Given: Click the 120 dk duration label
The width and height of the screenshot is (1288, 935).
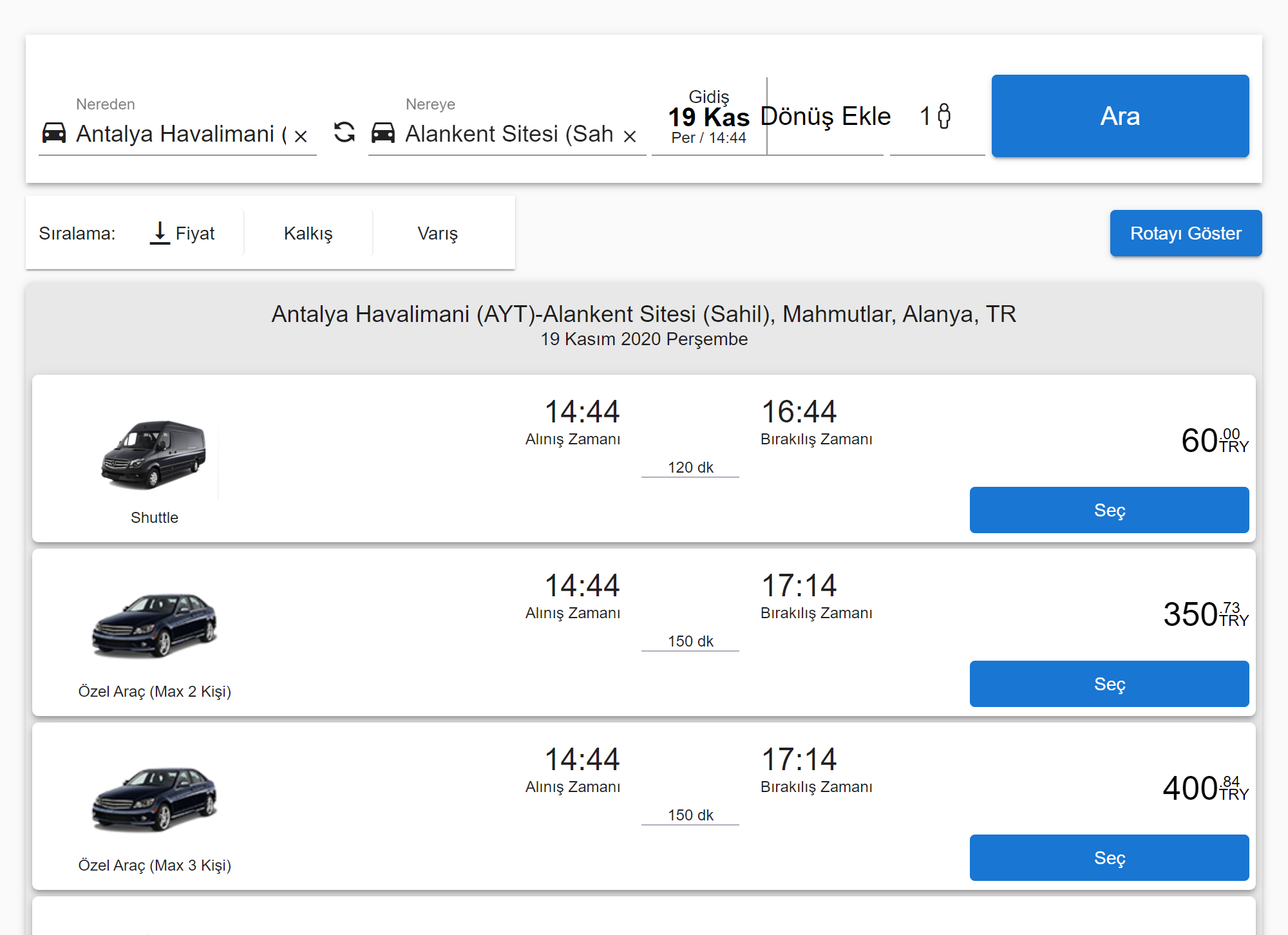Looking at the screenshot, I should 690,467.
